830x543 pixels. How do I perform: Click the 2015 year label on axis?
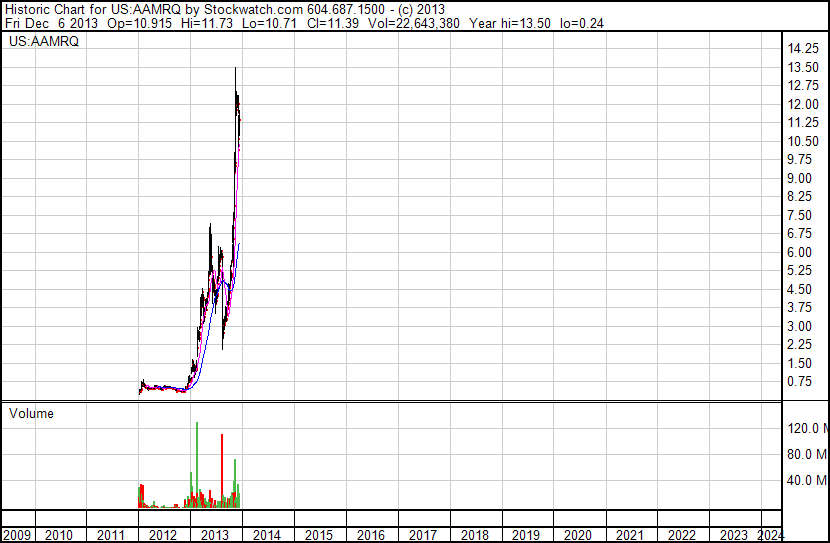[319, 535]
